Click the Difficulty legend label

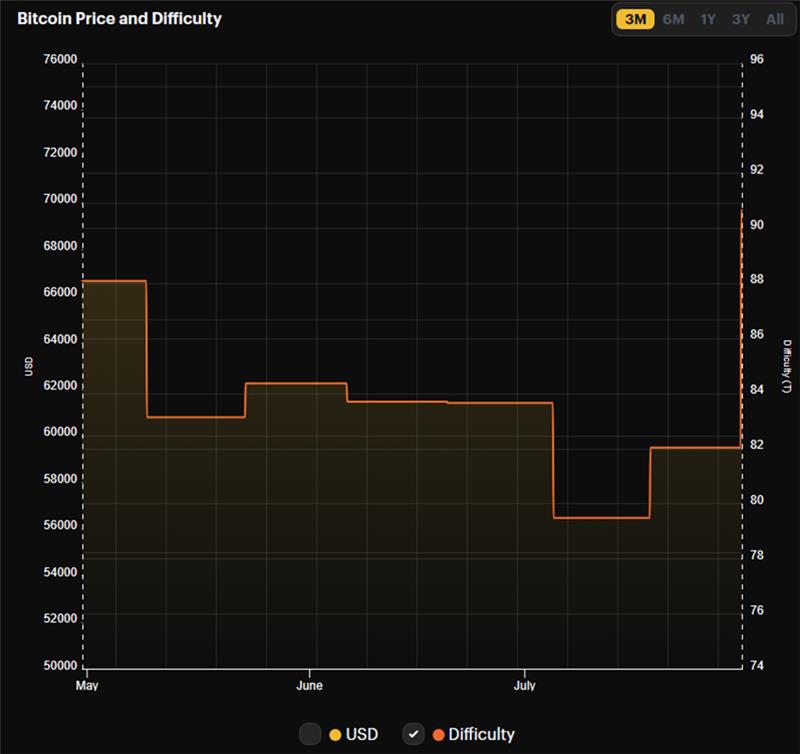tap(481, 735)
